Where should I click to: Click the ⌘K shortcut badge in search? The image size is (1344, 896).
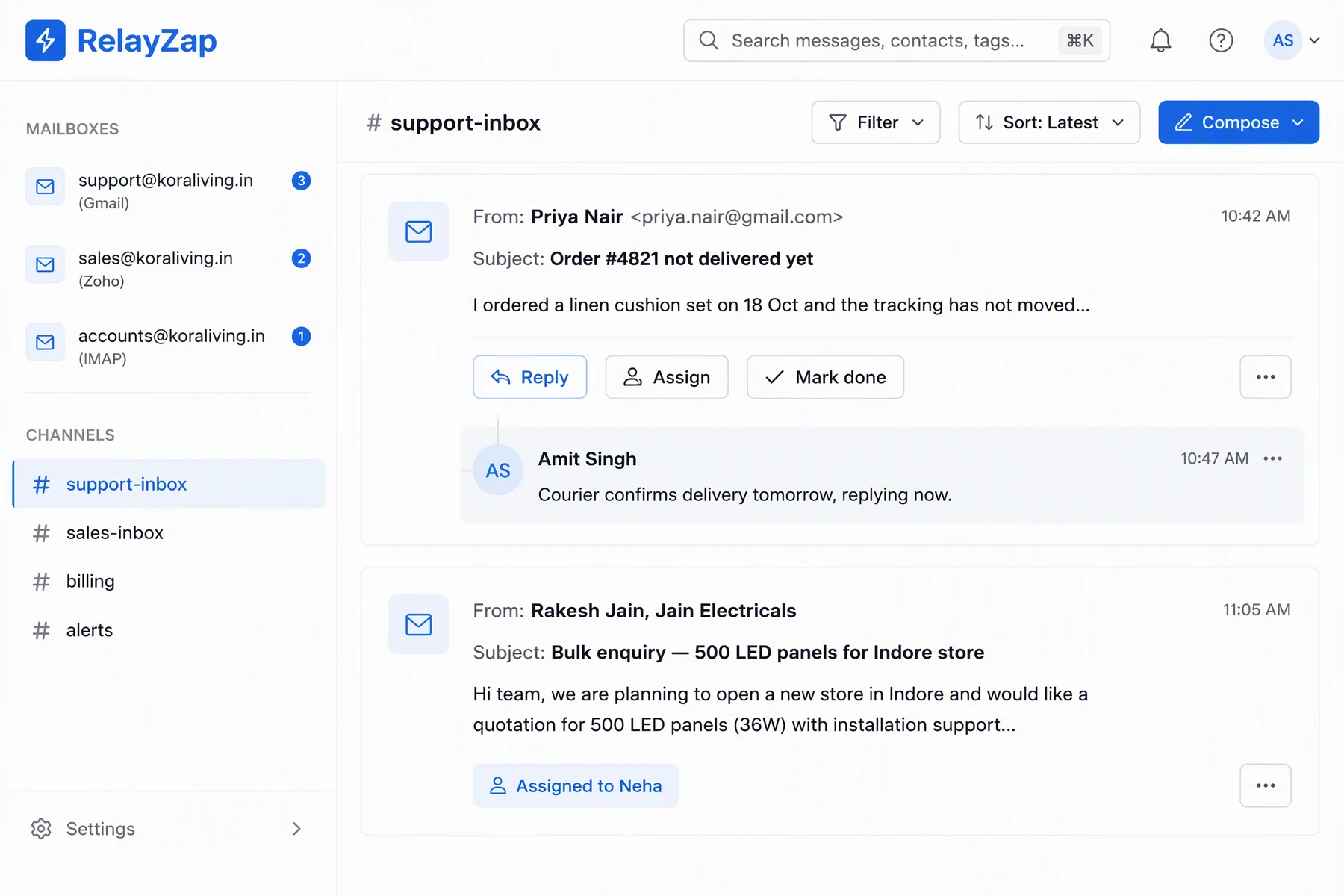tap(1080, 40)
